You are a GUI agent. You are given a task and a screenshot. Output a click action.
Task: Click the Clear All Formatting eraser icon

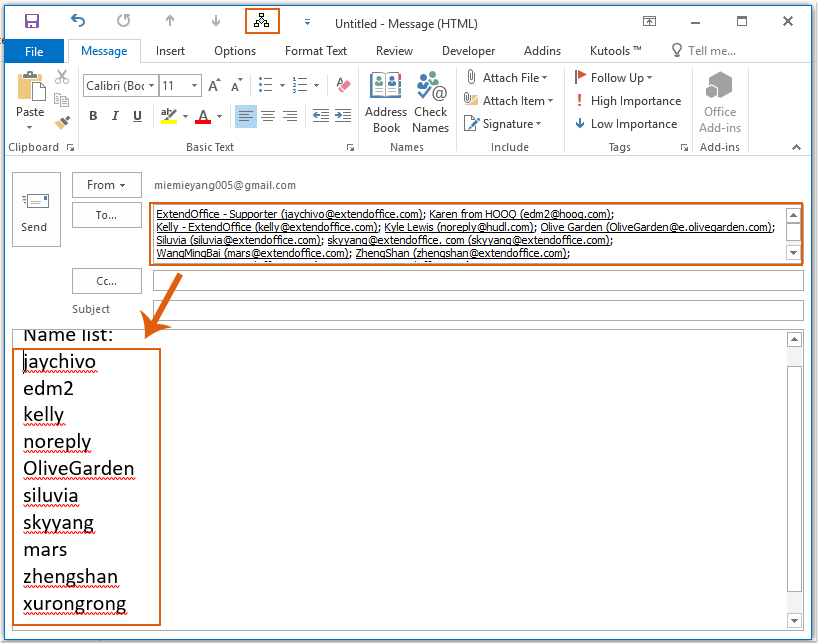coord(344,86)
